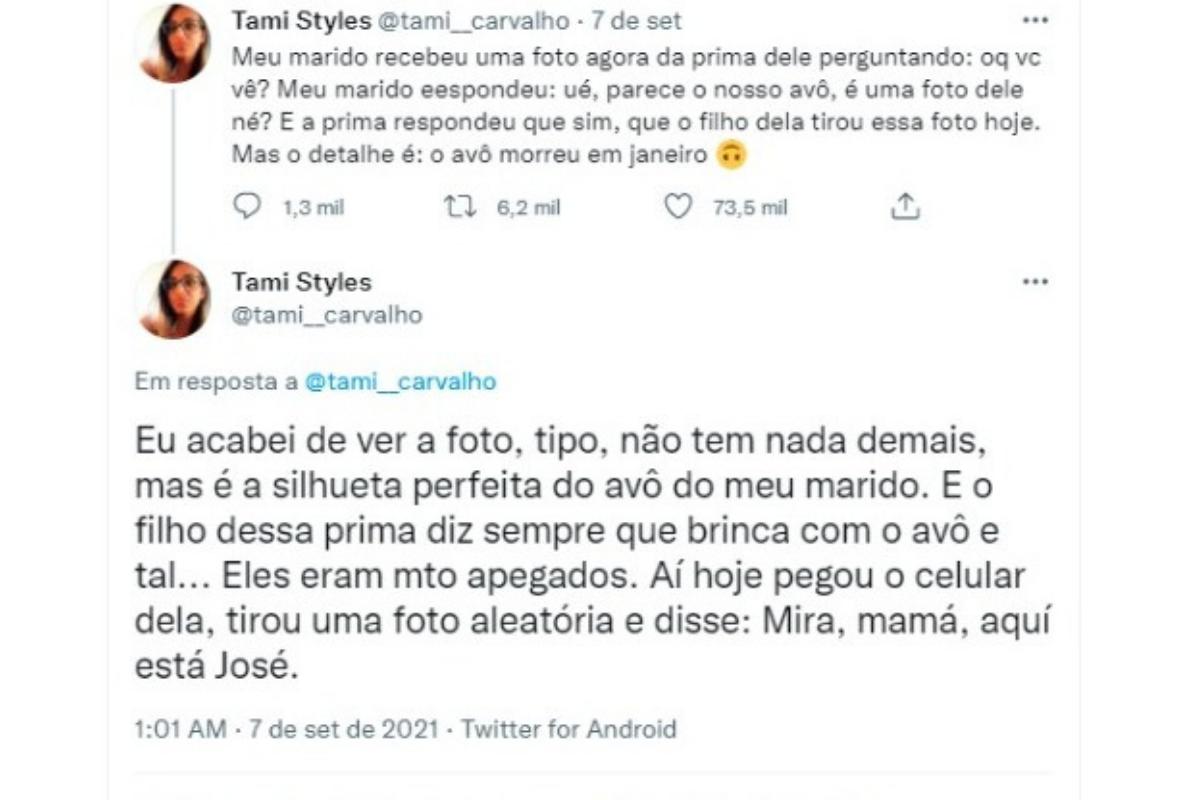The width and height of the screenshot is (1200, 800).
Task: Click the reply speech bubble icon
Action: (x=246, y=207)
